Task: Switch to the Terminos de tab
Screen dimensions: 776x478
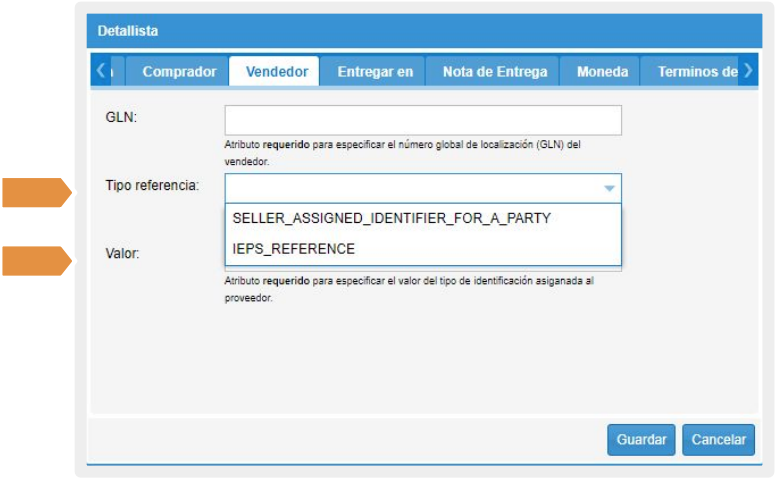Action: 697,72
